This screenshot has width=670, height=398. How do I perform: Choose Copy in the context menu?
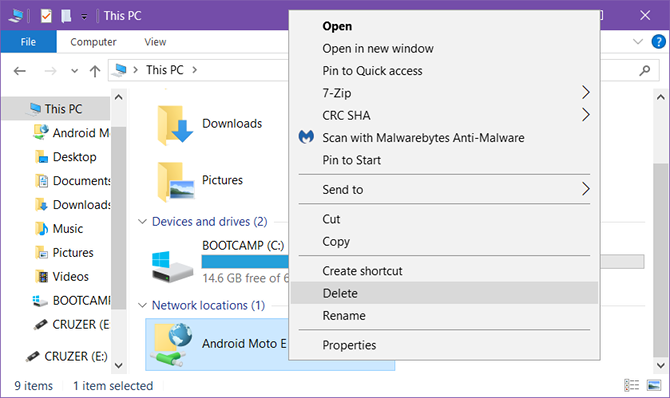click(x=444, y=241)
